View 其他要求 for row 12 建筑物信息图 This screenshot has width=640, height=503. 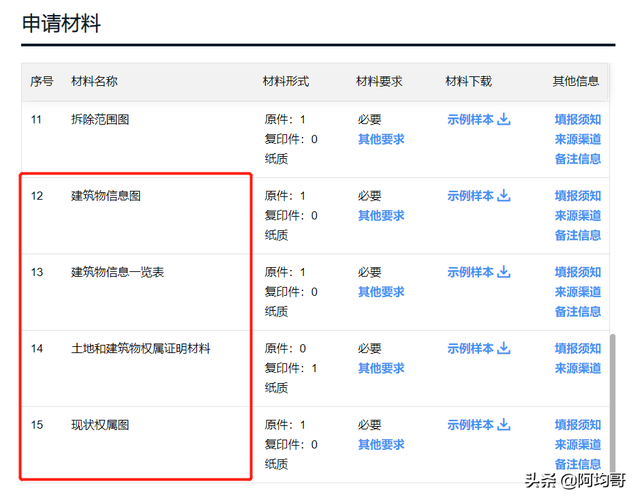pos(381,216)
